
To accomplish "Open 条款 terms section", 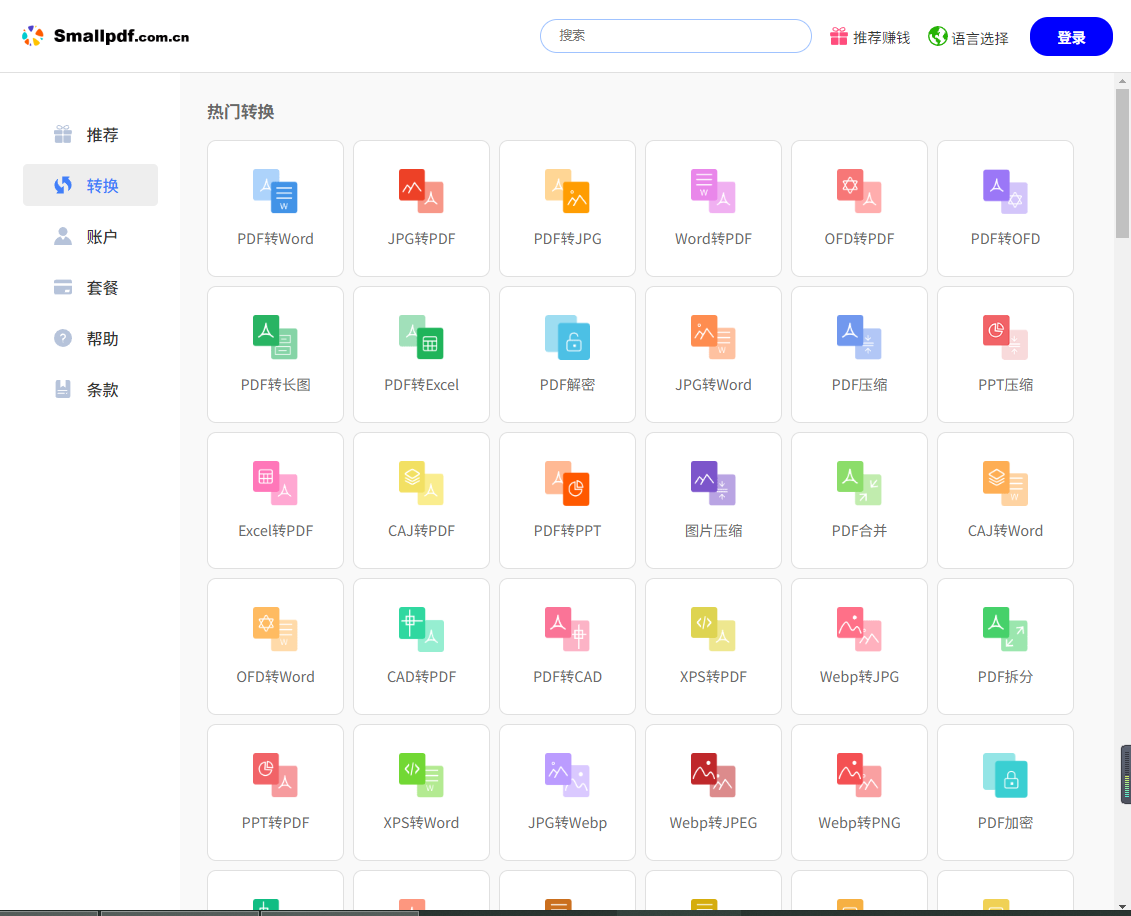I will 90,389.
